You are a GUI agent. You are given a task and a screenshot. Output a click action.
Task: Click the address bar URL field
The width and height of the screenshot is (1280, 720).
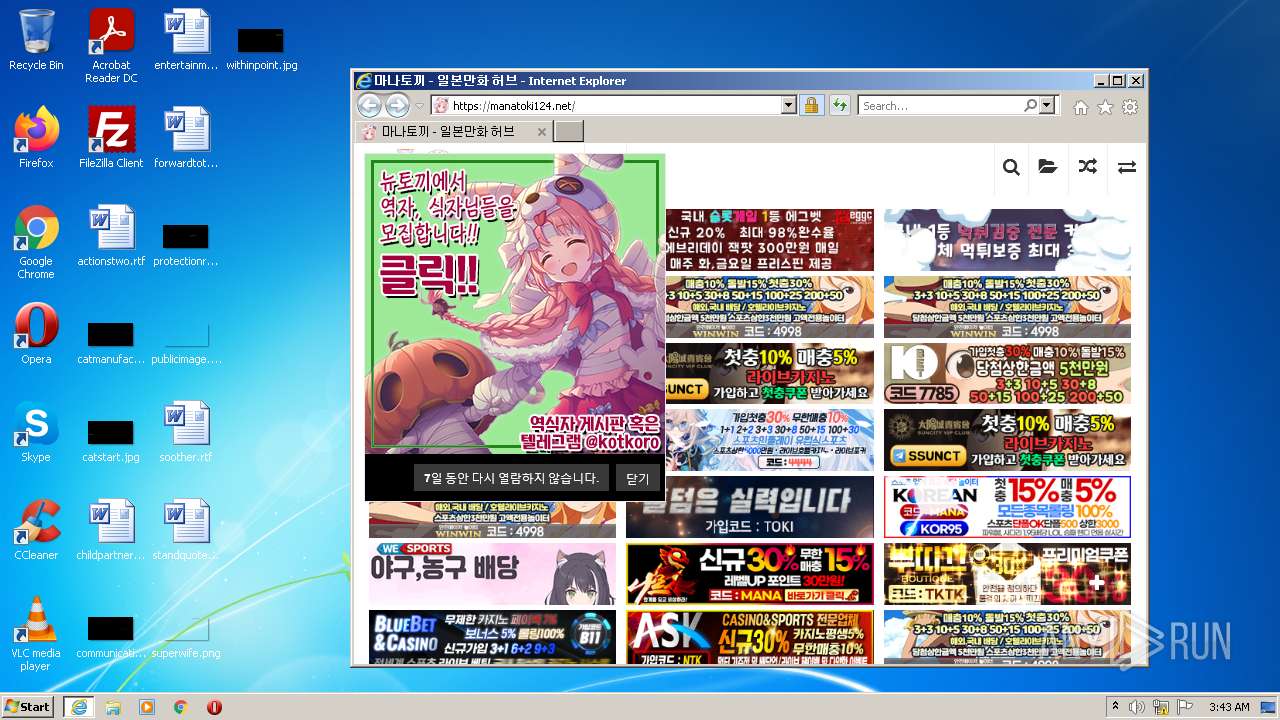(613, 105)
